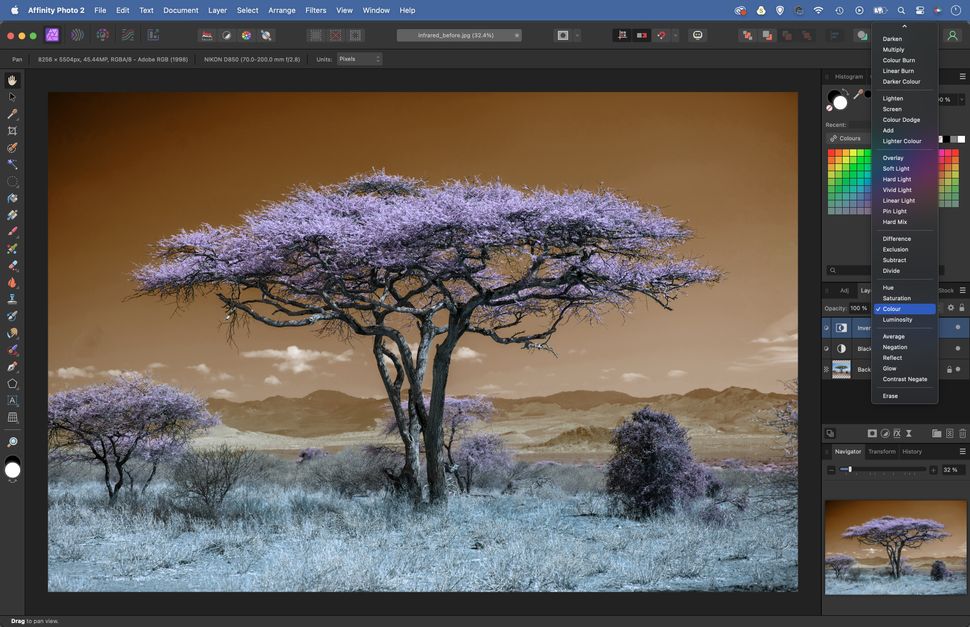The width and height of the screenshot is (970, 627).
Task: Select the Selection Brush tool
Action: click(12, 148)
